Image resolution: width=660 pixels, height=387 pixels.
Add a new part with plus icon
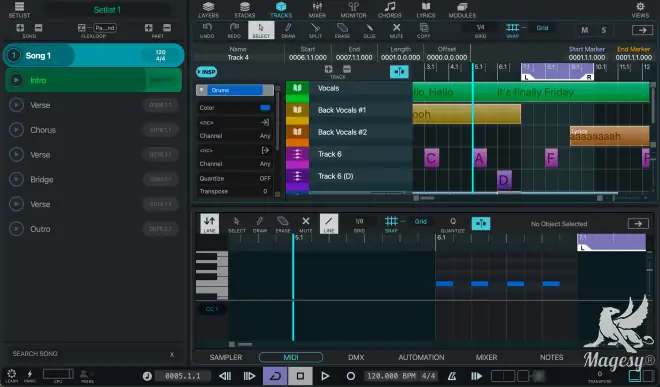(x=149, y=28)
